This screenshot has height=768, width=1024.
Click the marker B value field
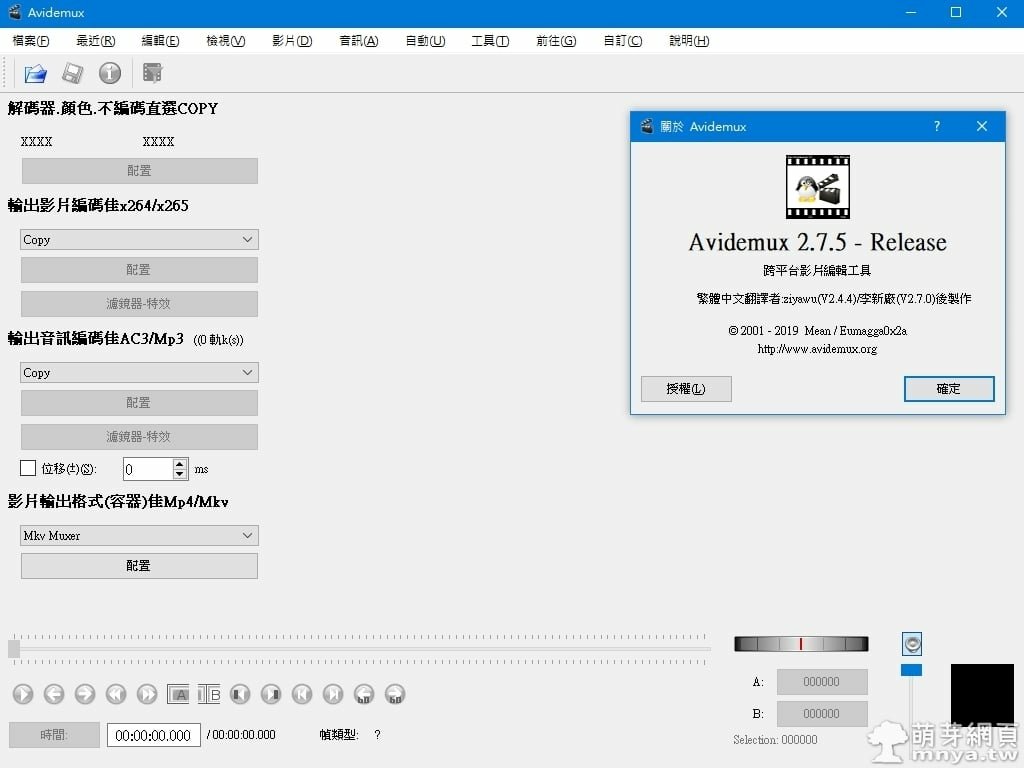point(822,714)
